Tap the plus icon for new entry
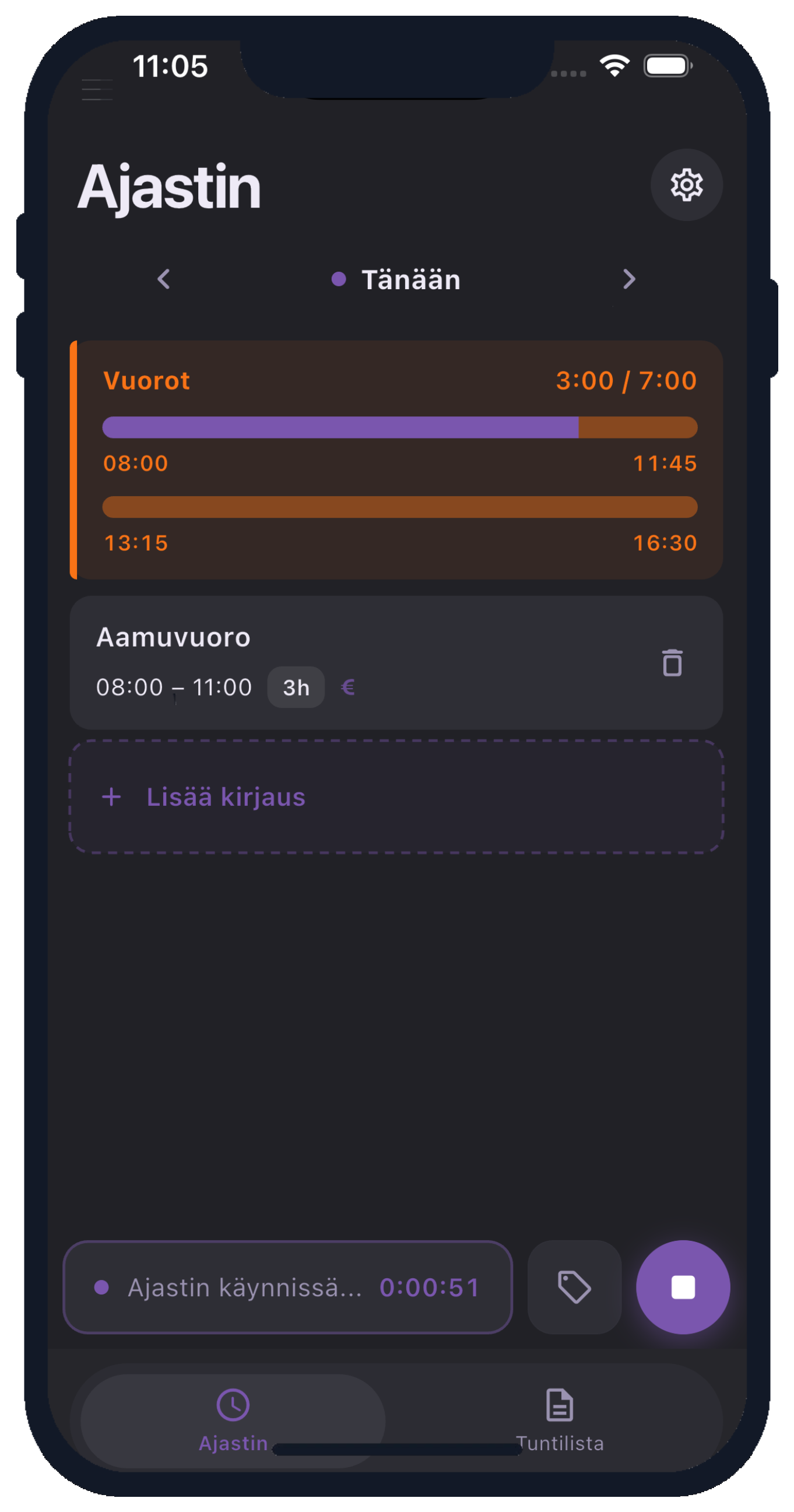The height and width of the screenshot is (1512, 794). [111, 797]
